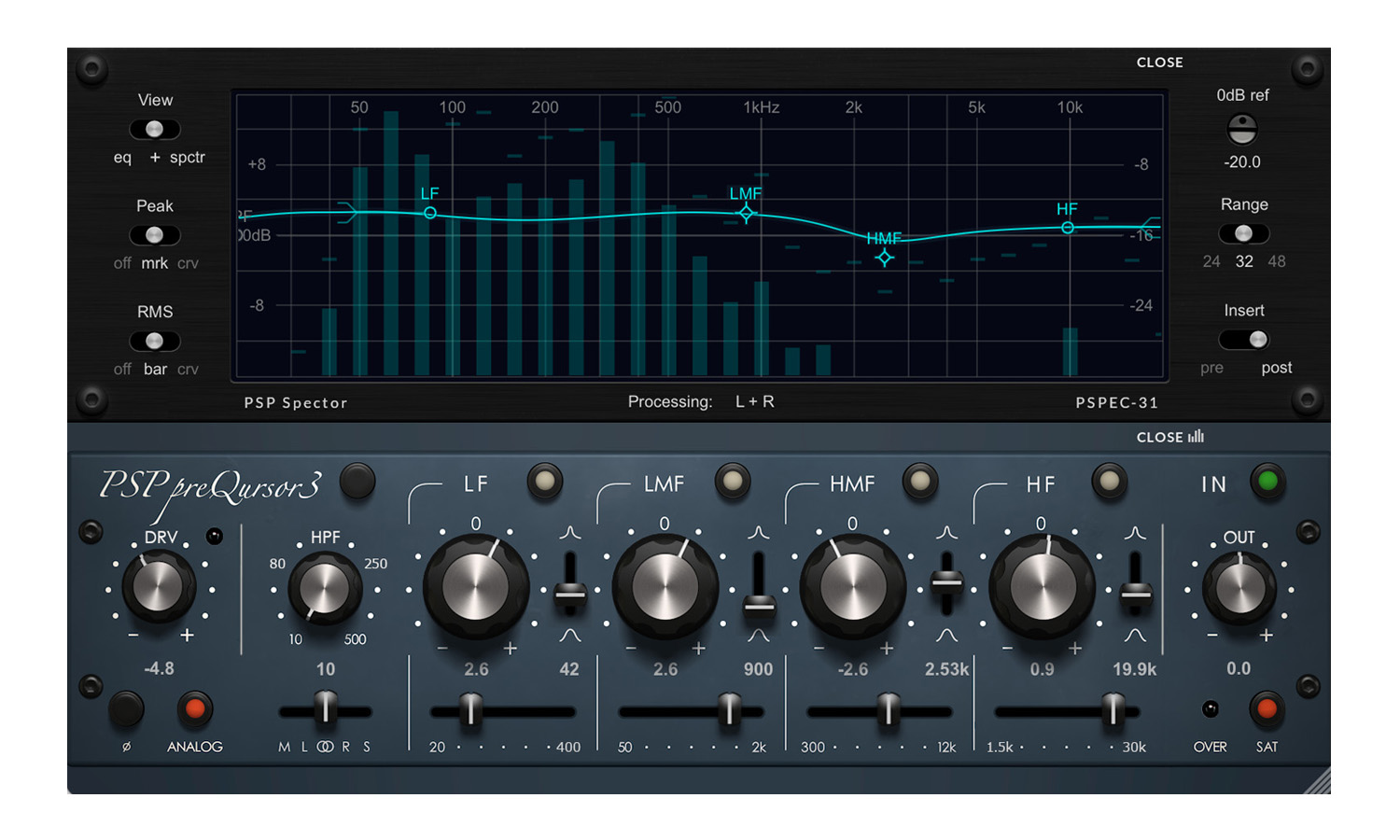Close the preQursor3 analyzer via CLOSE button
1400x840 pixels.
(x=1169, y=437)
